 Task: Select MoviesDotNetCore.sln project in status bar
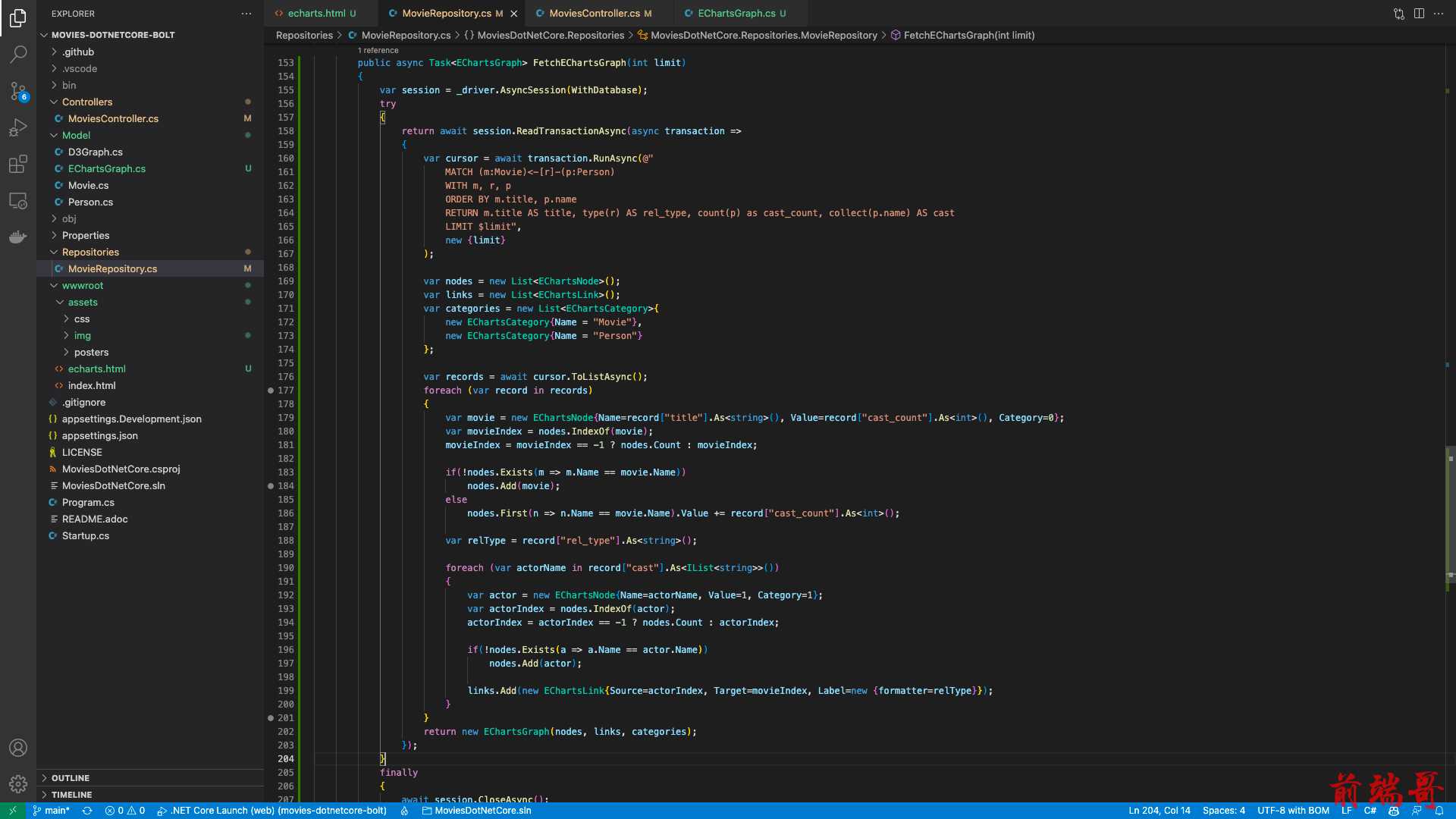[476, 811]
